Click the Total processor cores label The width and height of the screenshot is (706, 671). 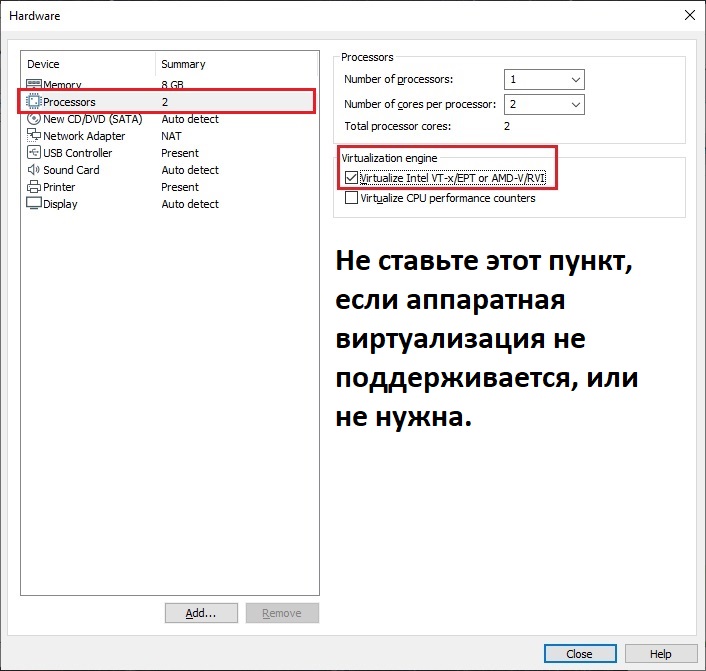(x=398, y=126)
